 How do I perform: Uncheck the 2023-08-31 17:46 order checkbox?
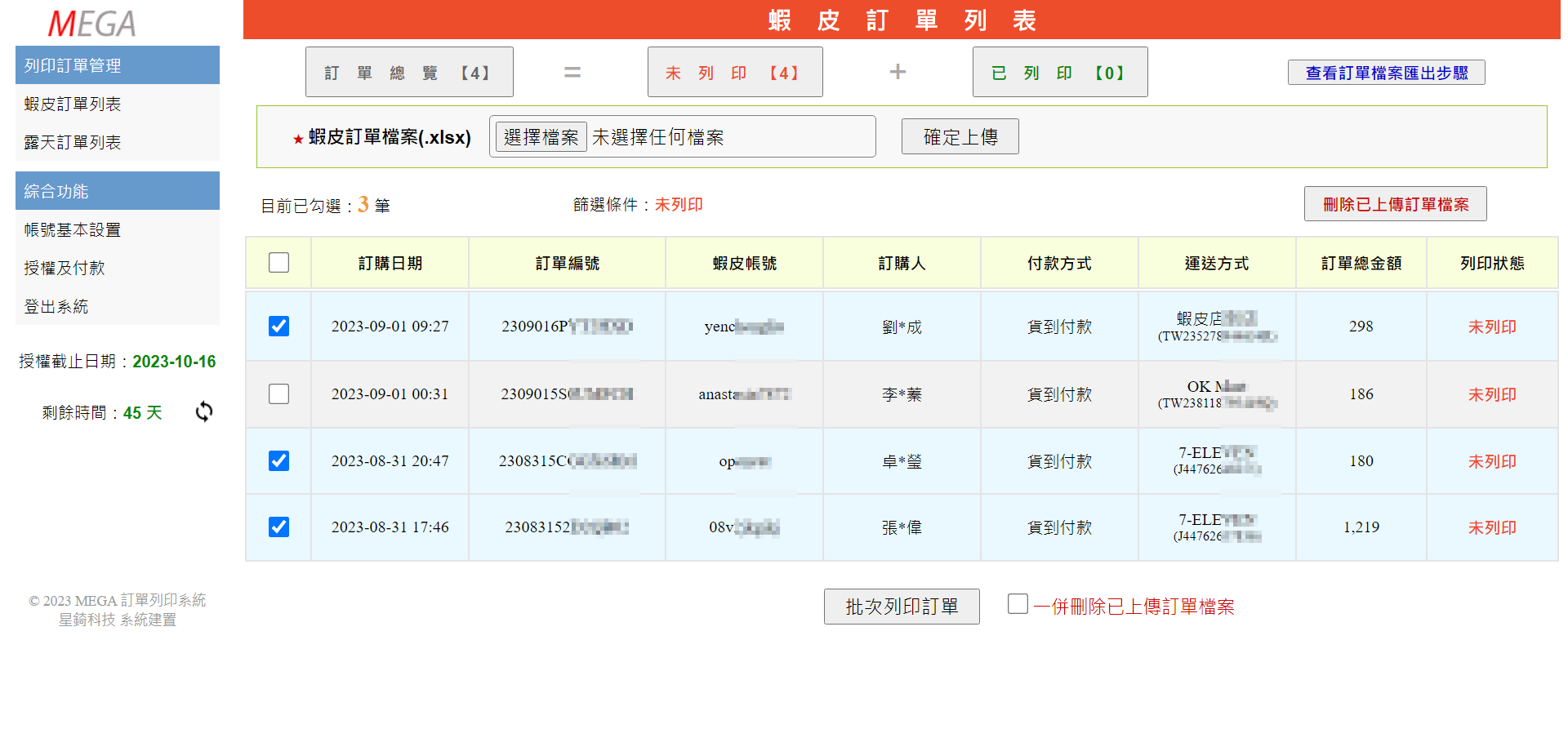pyautogui.click(x=278, y=527)
